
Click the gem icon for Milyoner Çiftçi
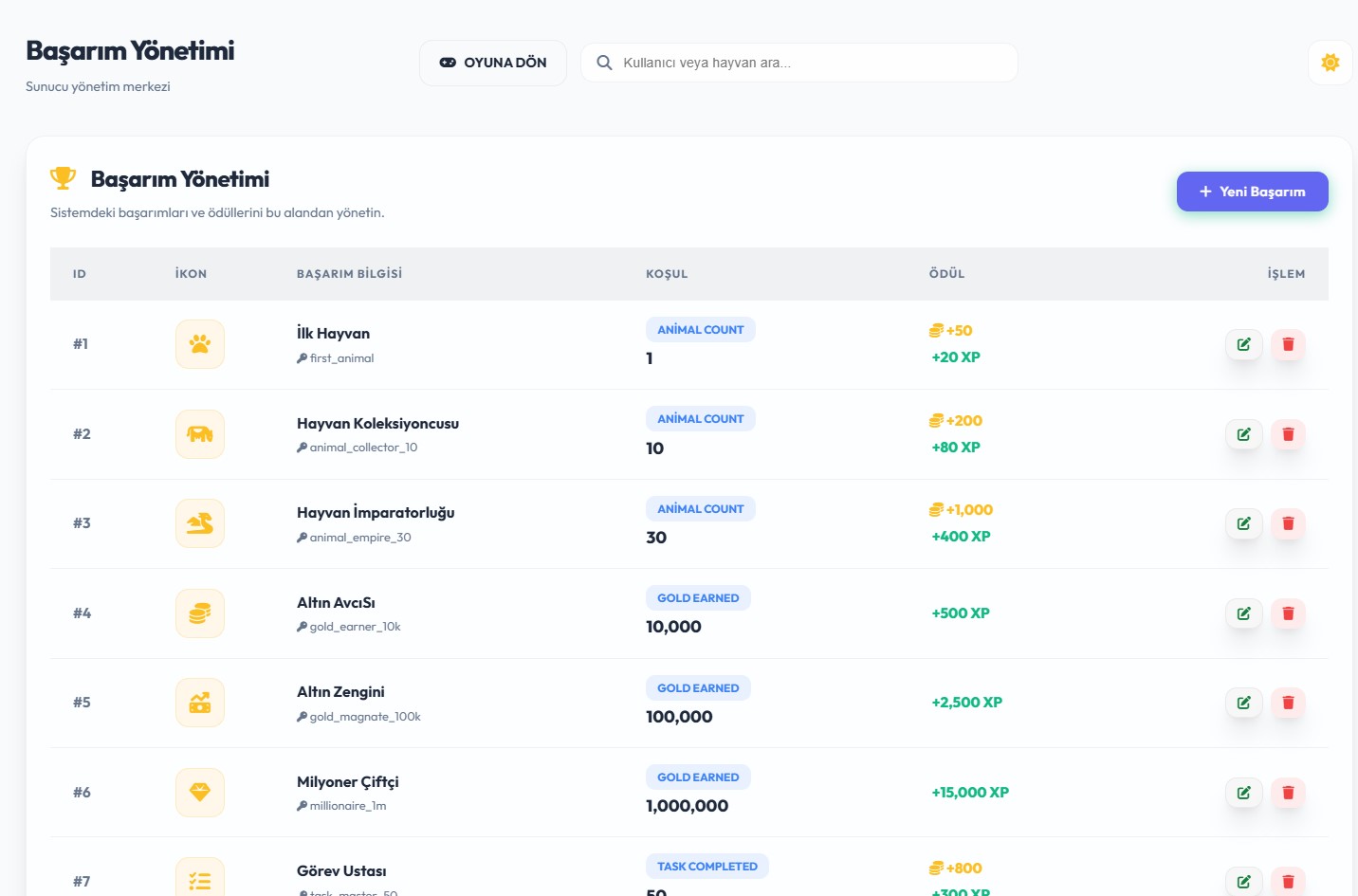[x=200, y=793]
